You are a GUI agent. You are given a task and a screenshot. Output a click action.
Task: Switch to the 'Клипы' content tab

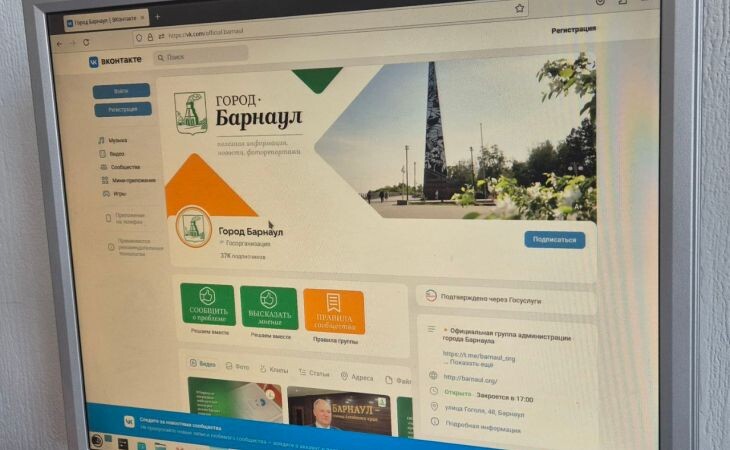[x=274, y=369]
